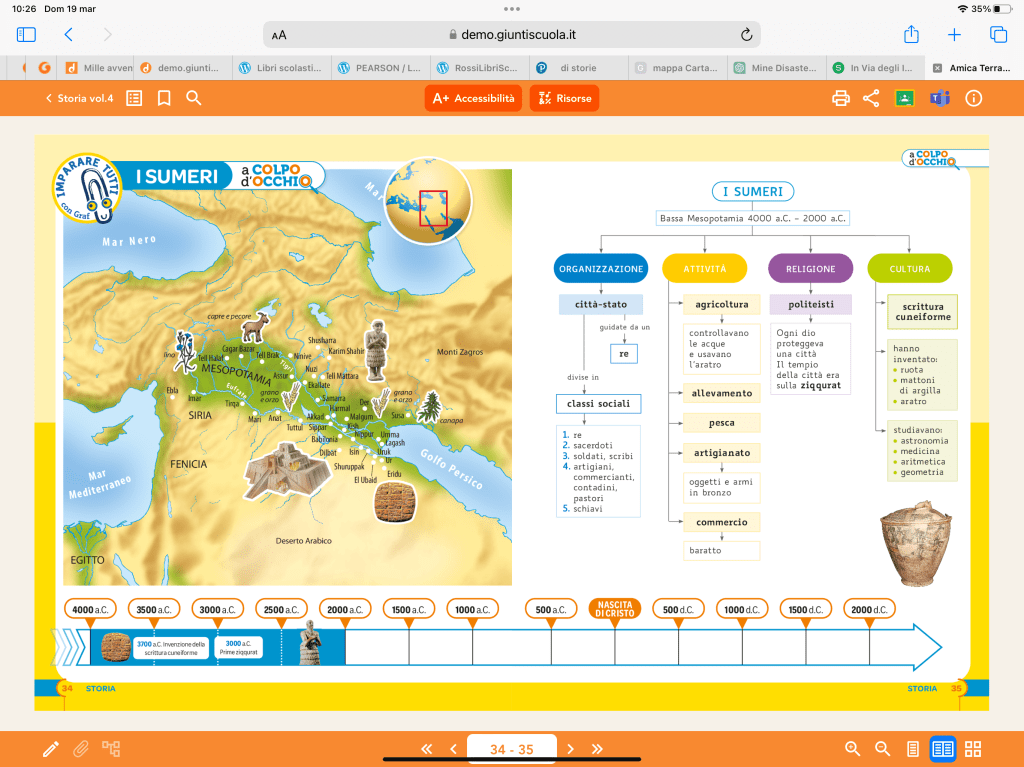Share the page via share icon

pos(871,98)
